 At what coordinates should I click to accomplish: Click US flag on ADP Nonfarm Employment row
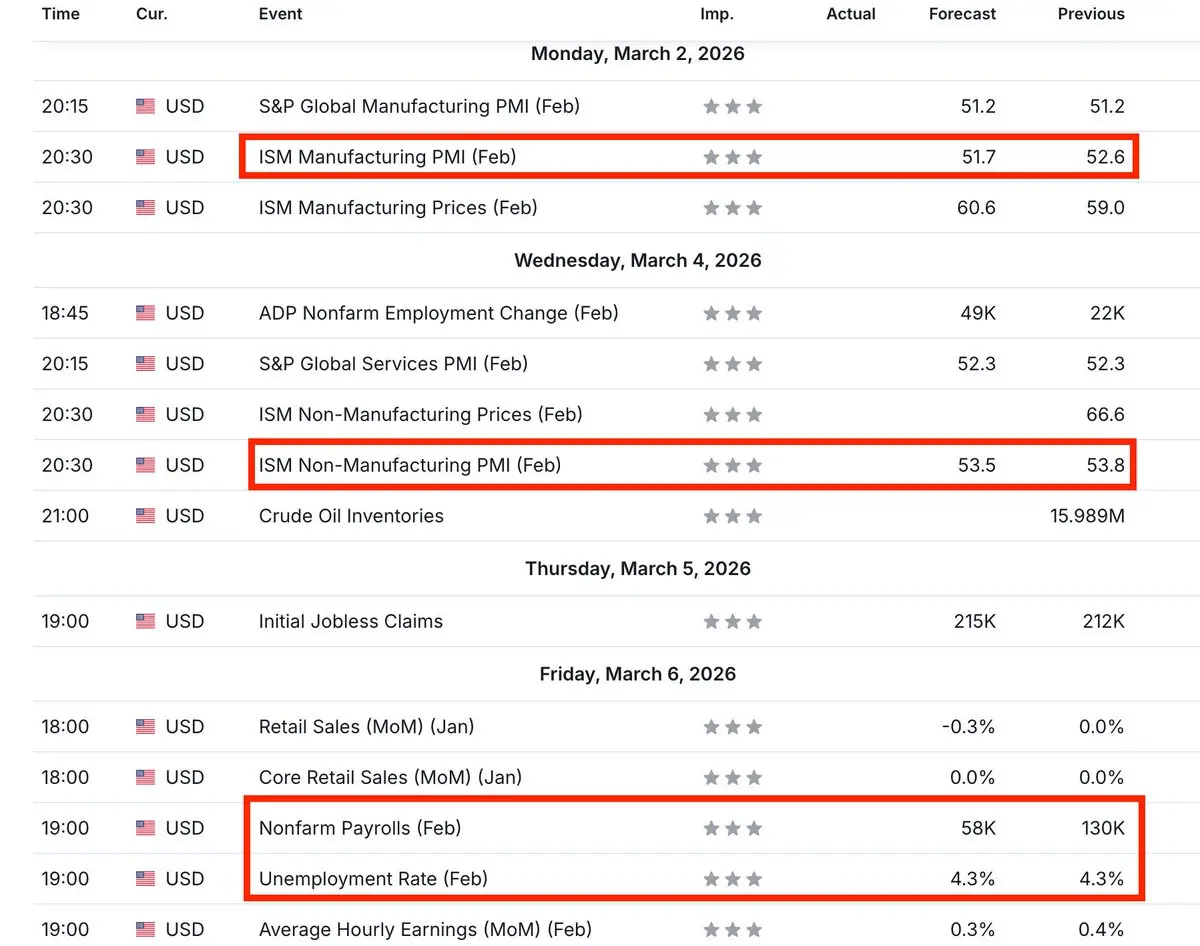146,313
